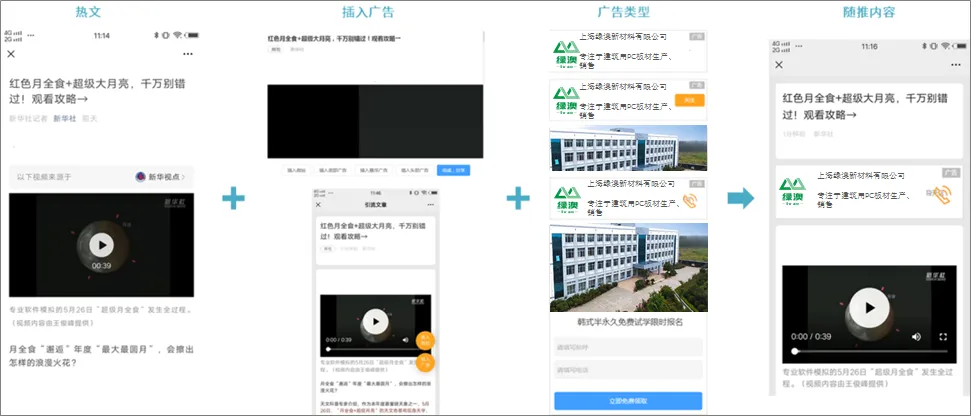Close the article in the 热文 phone
This screenshot has width=971, height=416.
(x=11, y=53)
